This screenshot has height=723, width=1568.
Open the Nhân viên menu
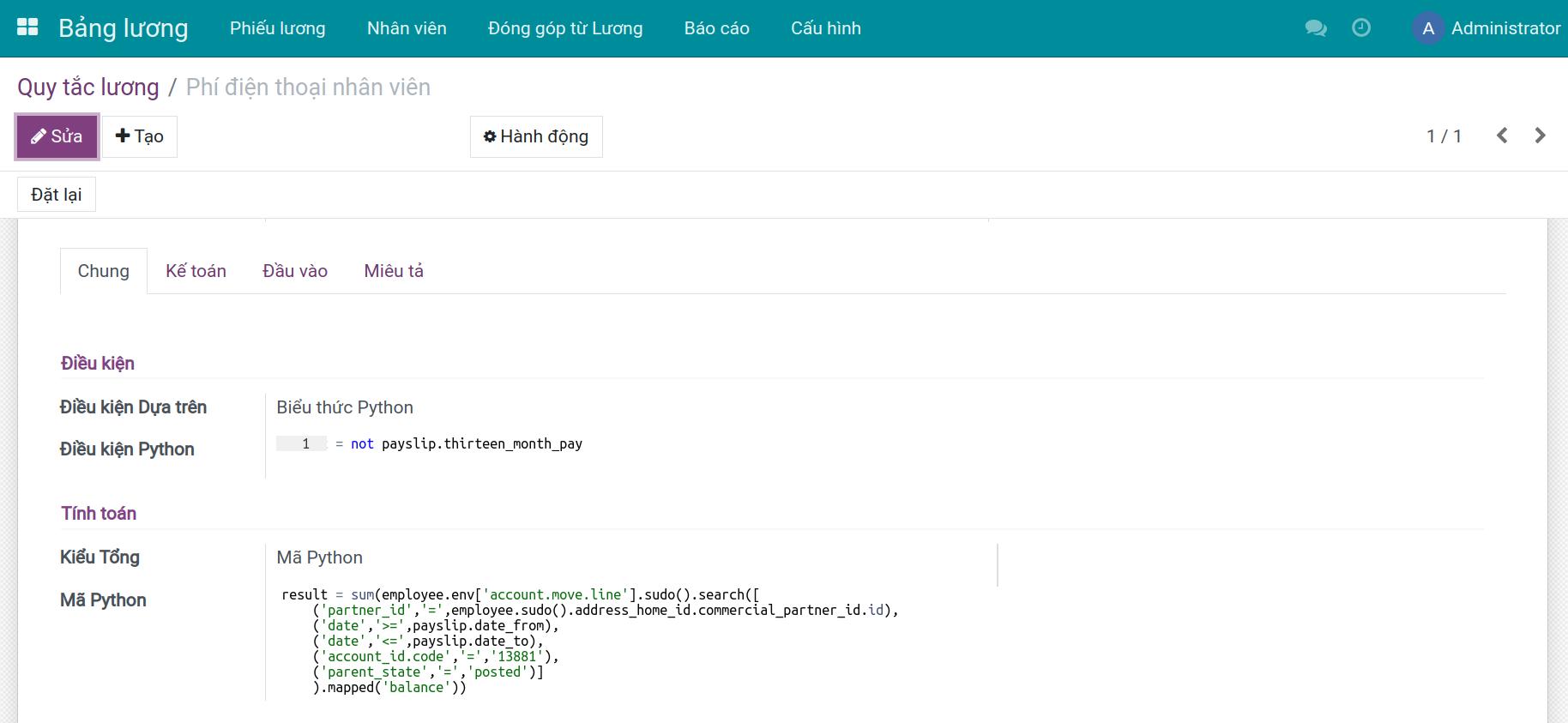point(407,28)
